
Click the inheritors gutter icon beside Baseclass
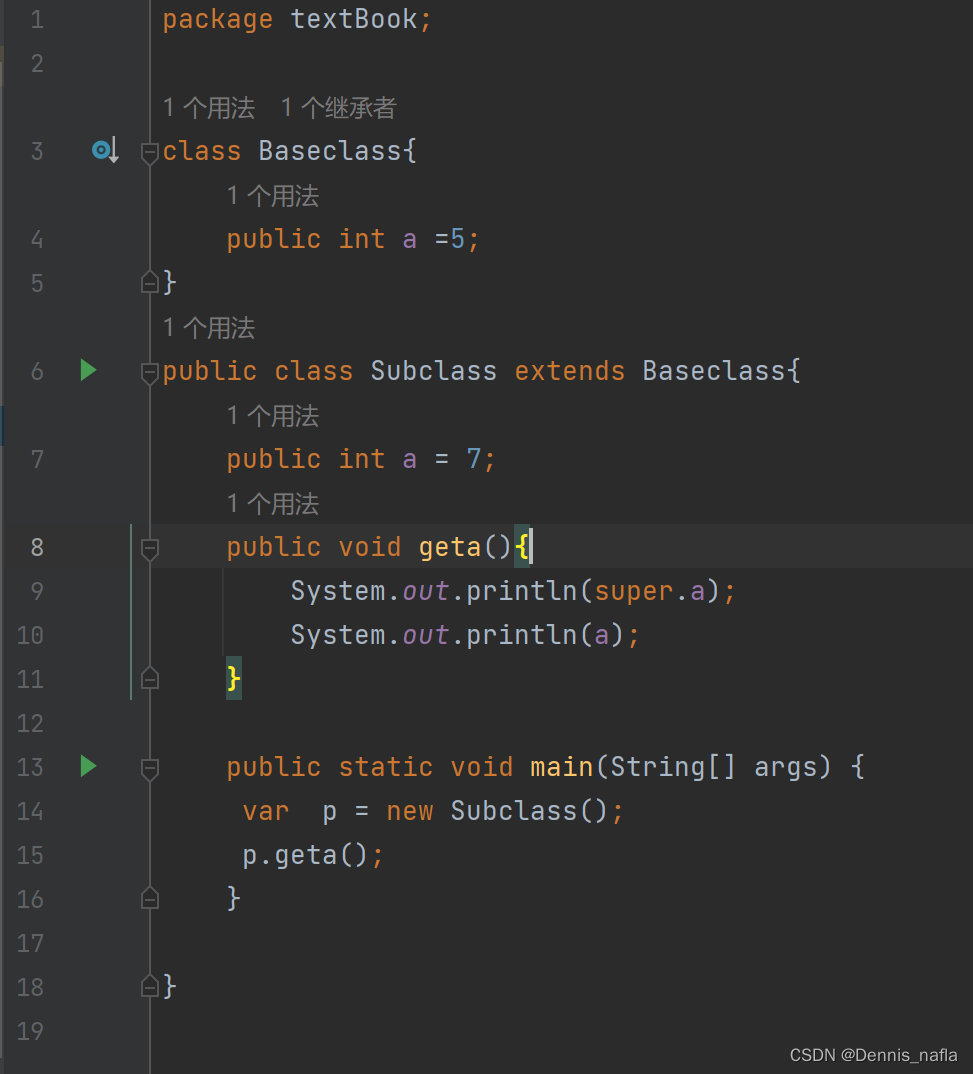(105, 150)
